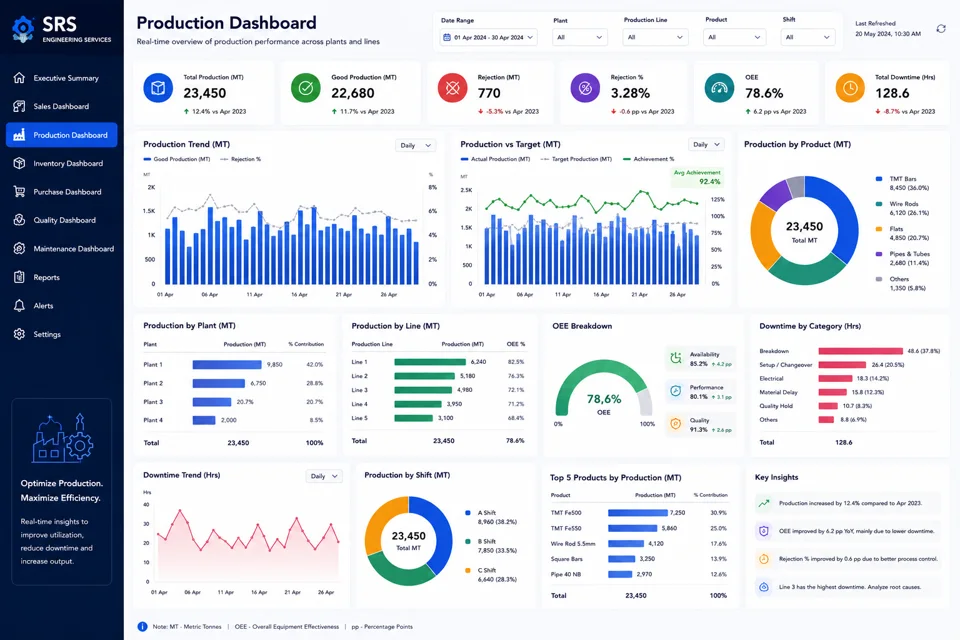This screenshot has height=640, width=960.
Task: Click the Maintenance Dashboard gear icon
Action: point(19,249)
